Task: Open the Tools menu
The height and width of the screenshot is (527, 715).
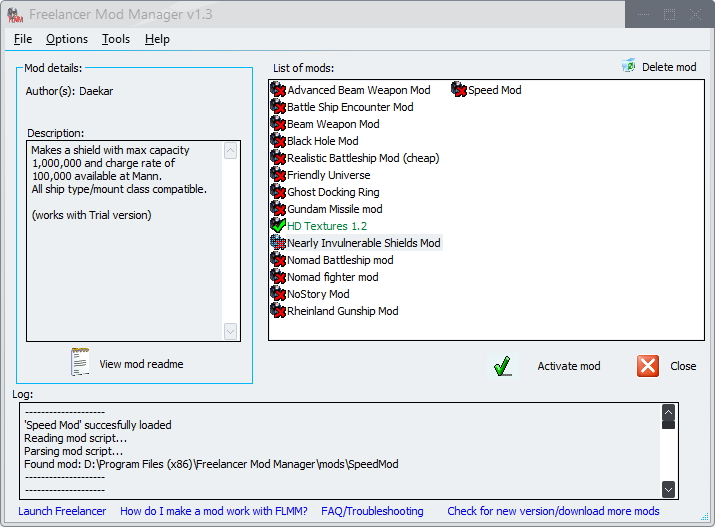Action: (116, 39)
